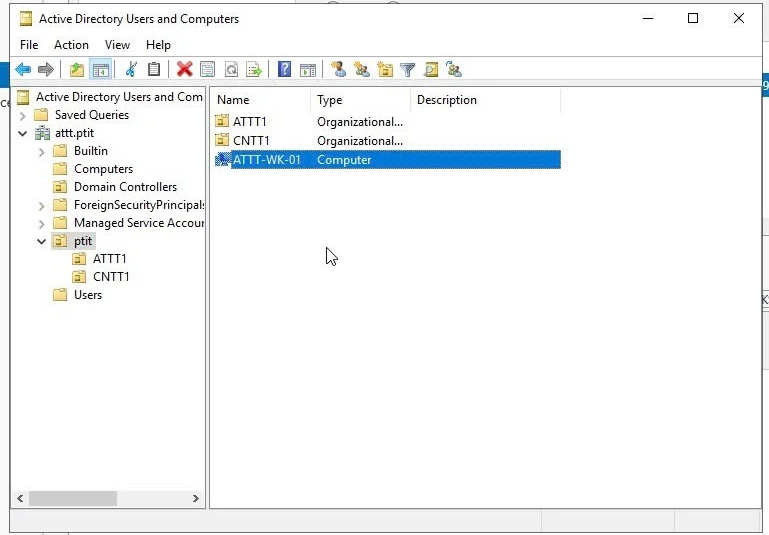Expand the Saved Queries node
This screenshot has height=535, width=769.
click(23, 116)
